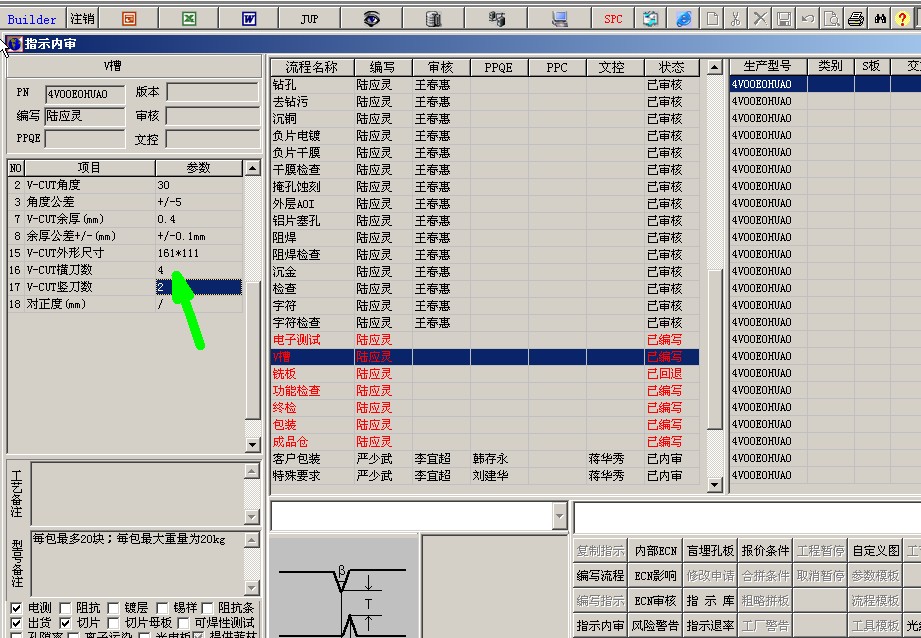Open the dropdown arrow below the process list
The image size is (921, 638).
click(559, 516)
